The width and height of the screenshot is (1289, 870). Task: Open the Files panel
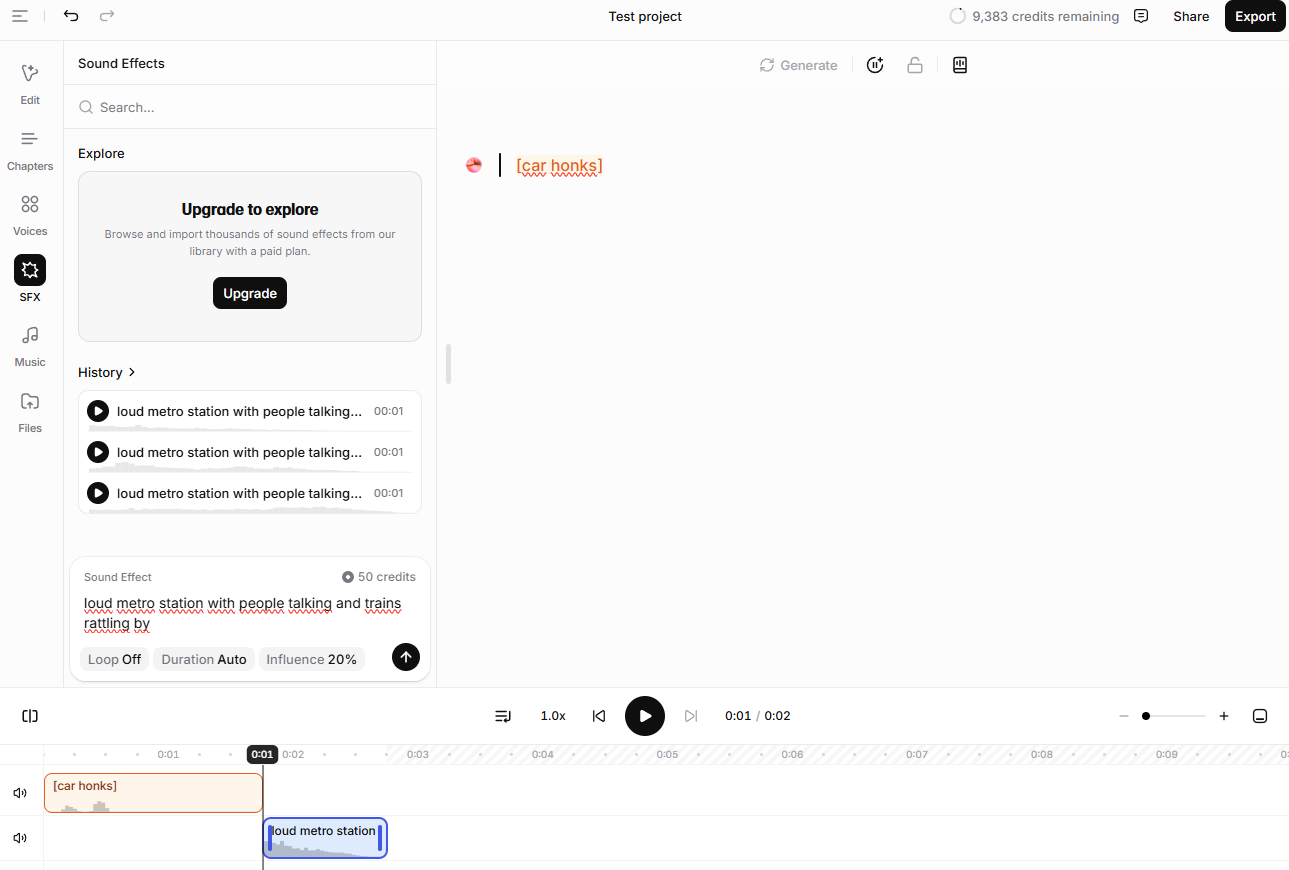click(30, 402)
